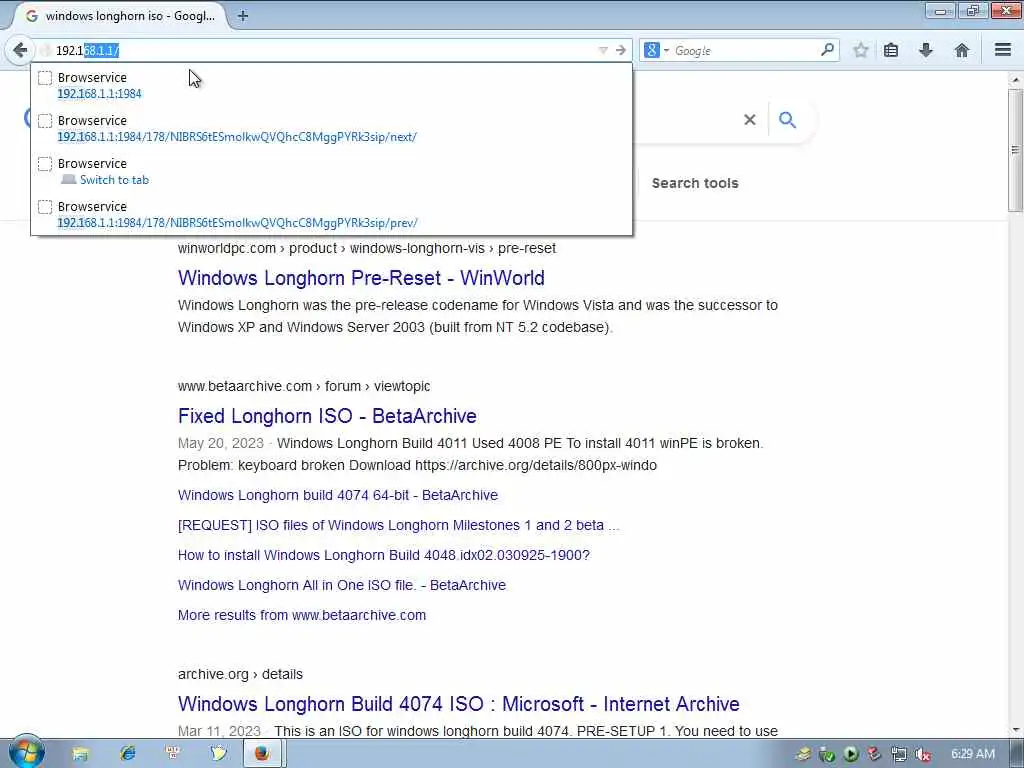Select the suggestion ending in /prev/
The width and height of the screenshot is (1024, 768).
[x=331, y=214]
